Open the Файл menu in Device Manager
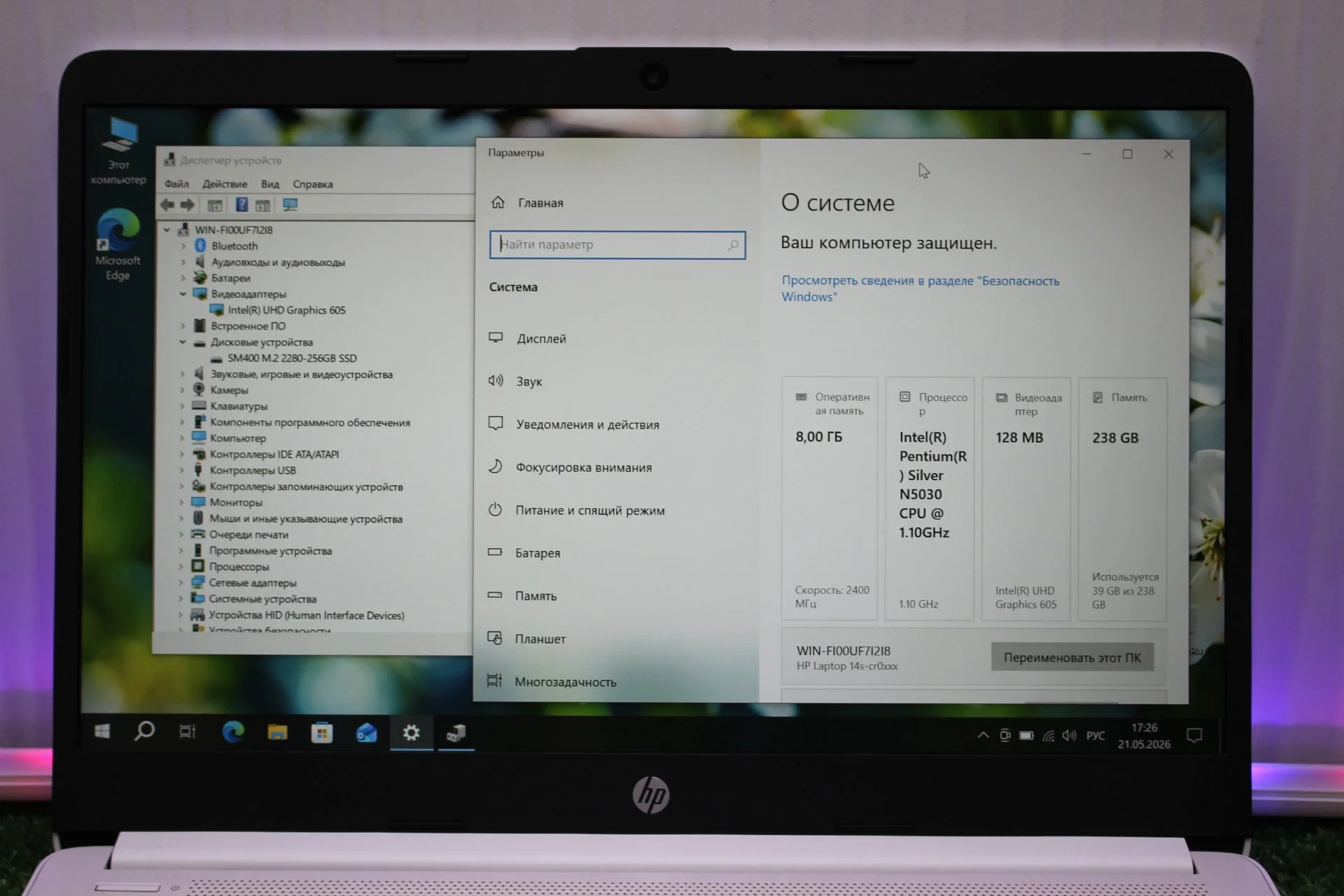 click(x=176, y=184)
